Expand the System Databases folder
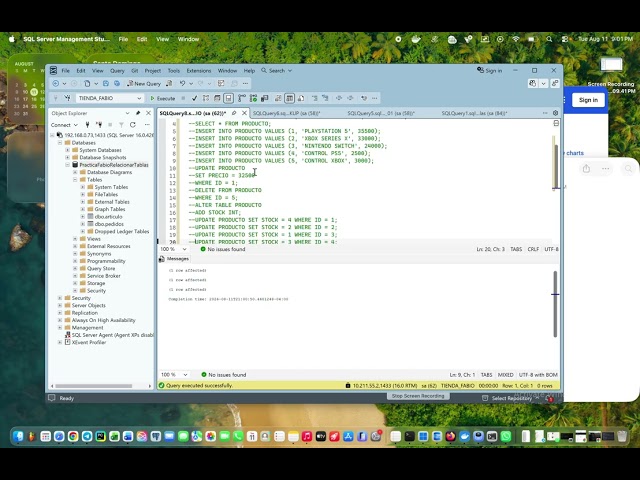This screenshot has width=640, height=480. (x=68, y=150)
